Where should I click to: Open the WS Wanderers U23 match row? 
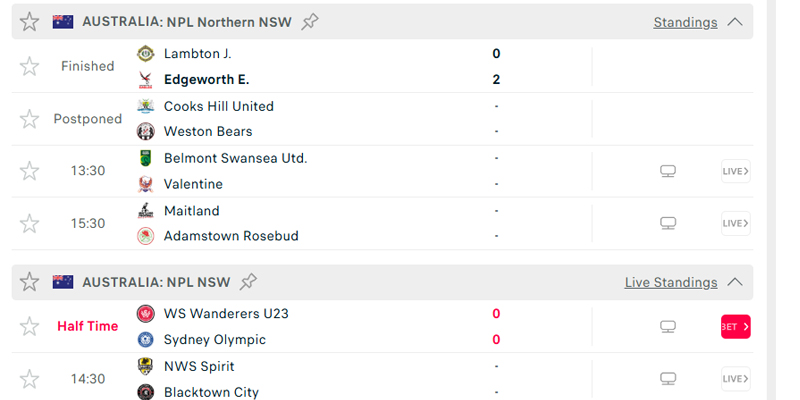382,327
